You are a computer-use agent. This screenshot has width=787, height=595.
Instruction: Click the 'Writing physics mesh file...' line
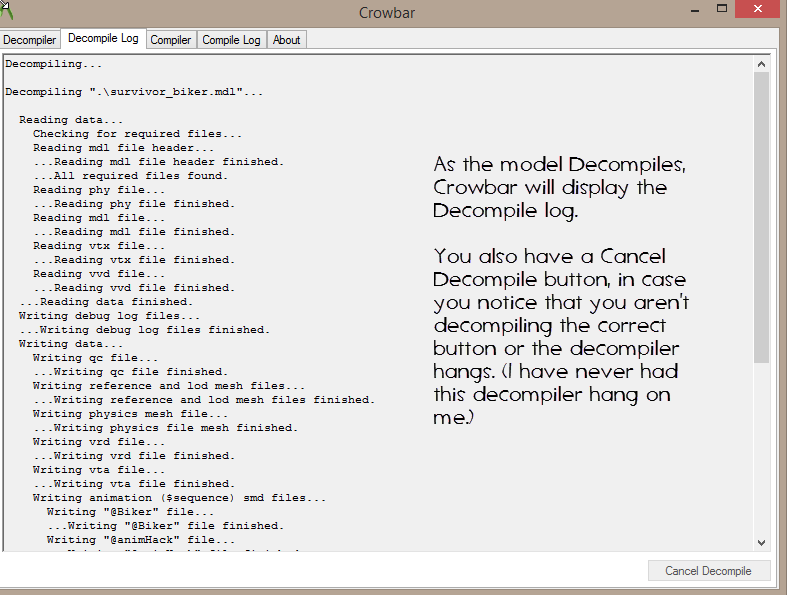pyautogui.click(x=130, y=414)
